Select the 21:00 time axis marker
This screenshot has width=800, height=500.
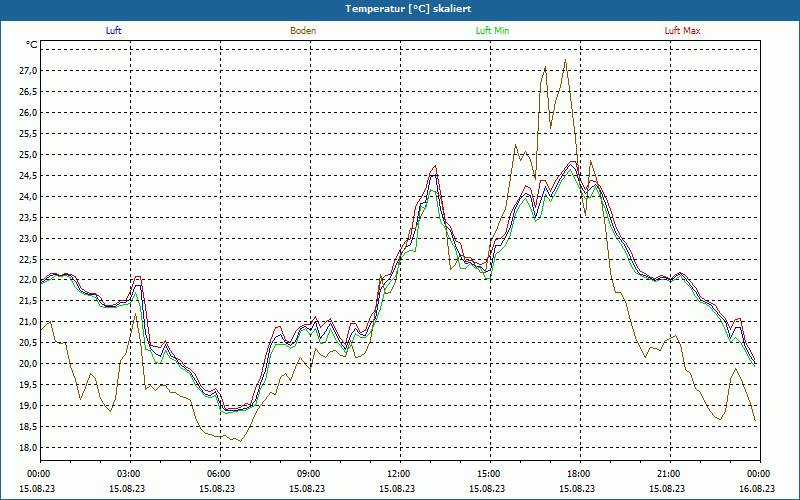[668, 474]
